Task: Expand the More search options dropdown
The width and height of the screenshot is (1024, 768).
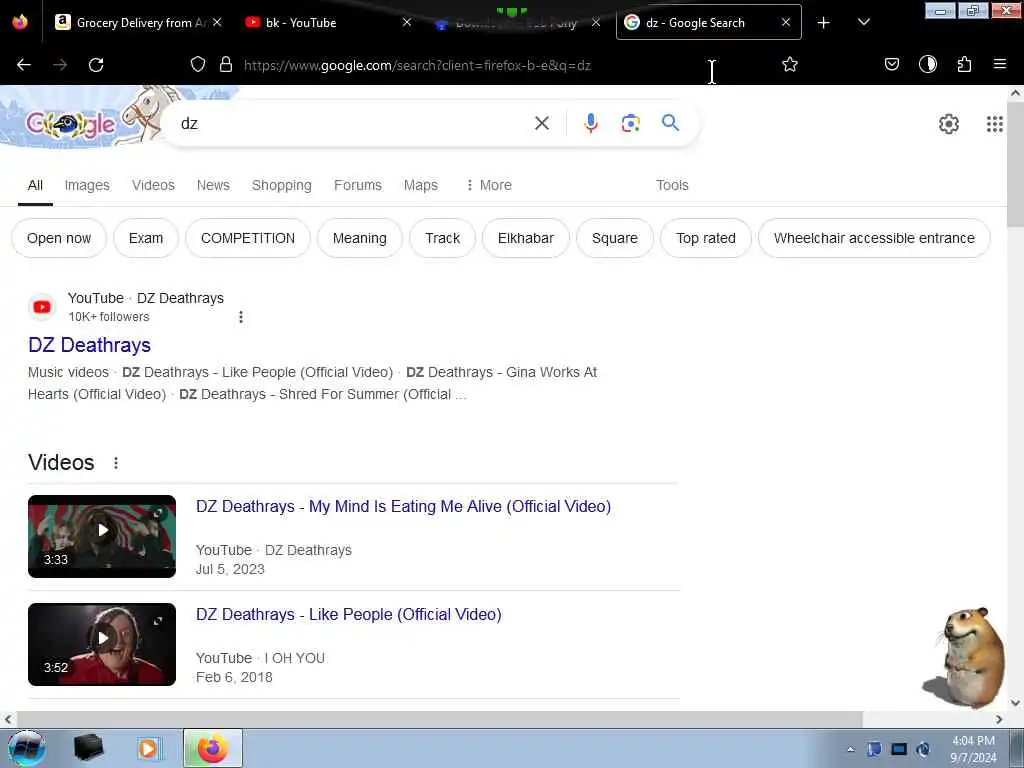Action: (x=488, y=185)
